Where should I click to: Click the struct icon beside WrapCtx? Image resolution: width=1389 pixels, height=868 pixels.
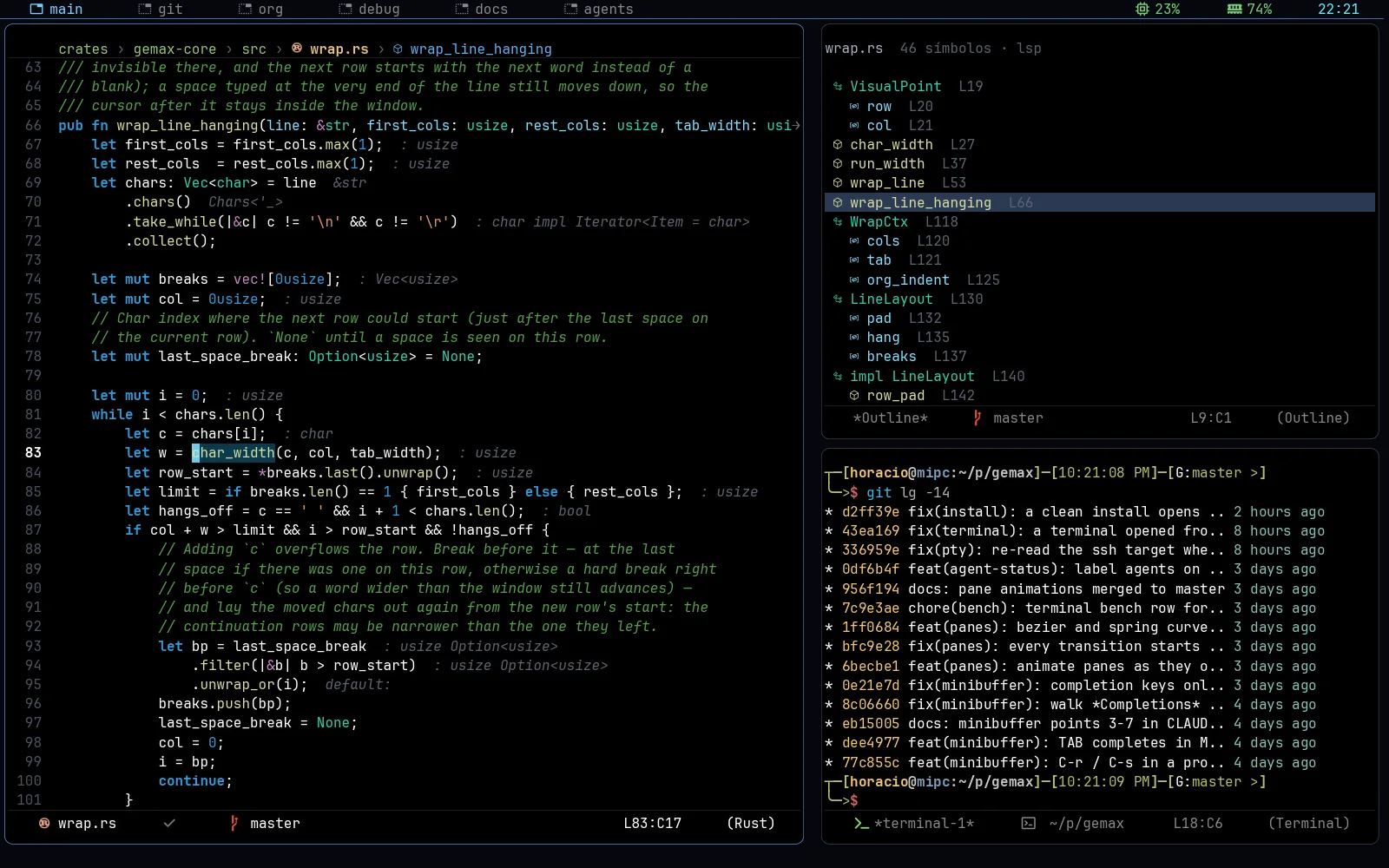838,222
